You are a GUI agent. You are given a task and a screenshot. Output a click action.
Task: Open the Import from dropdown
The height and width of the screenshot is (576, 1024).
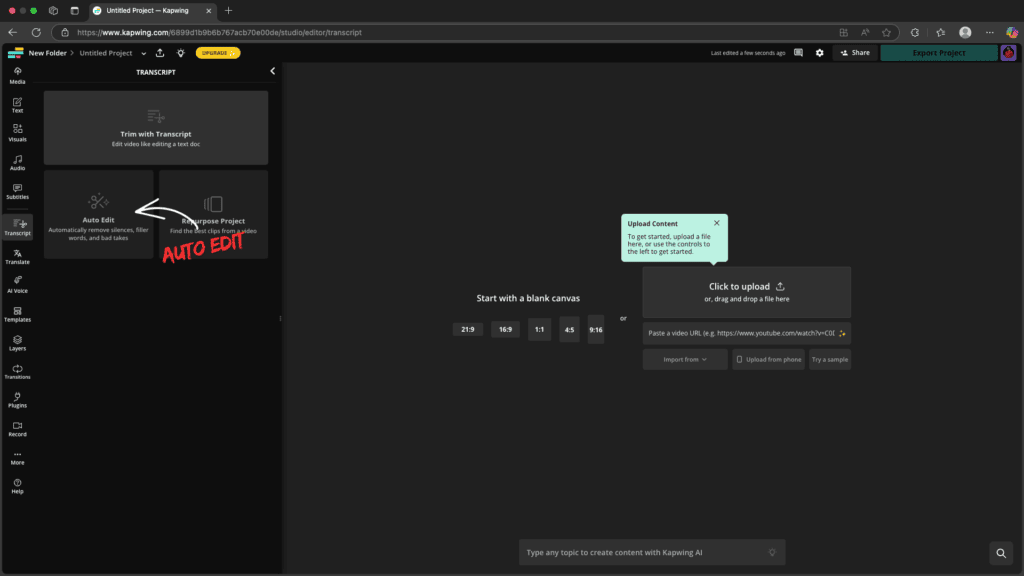tap(684, 359)
